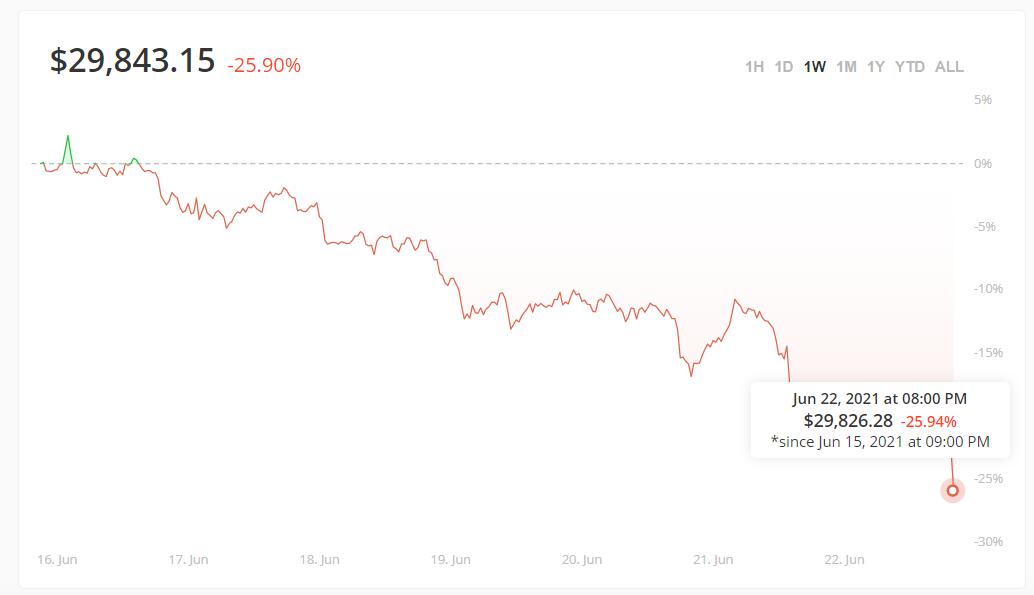This screenshot has width=1034, height=595.
Task: Switch chart to 1D range
Action: pyautogui.click(x=784, y=67)
